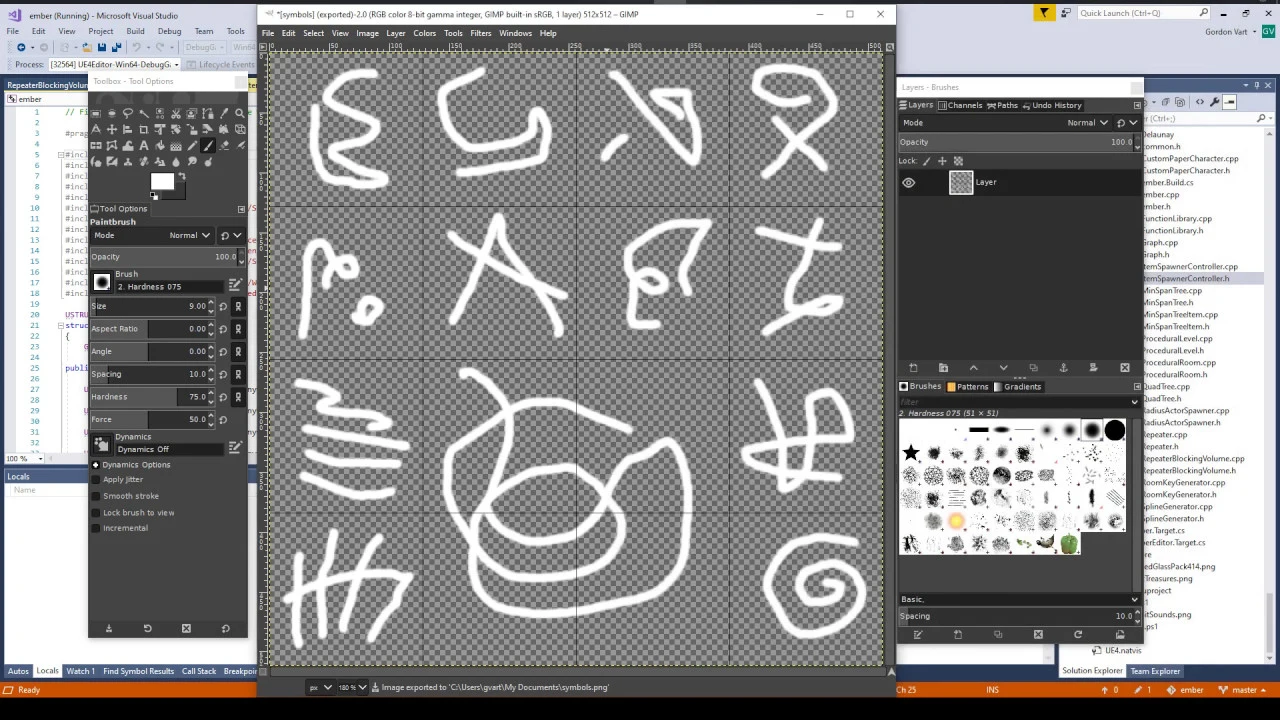
Task: Select the Free Select lasso tool
Action: pyautogui.click(x=128, y=113)
